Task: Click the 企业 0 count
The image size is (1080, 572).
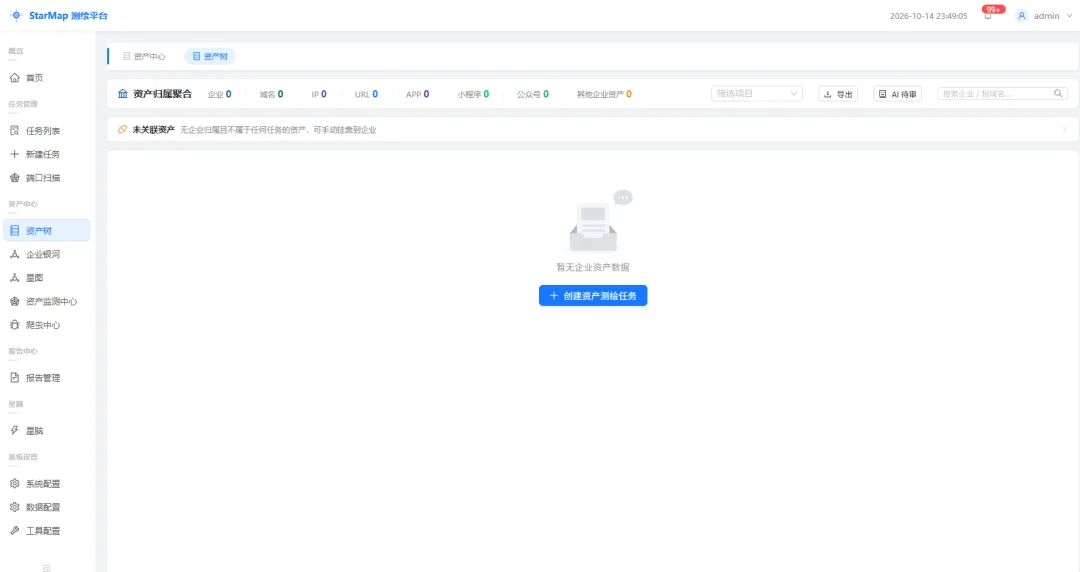Action: pos(220,94)
